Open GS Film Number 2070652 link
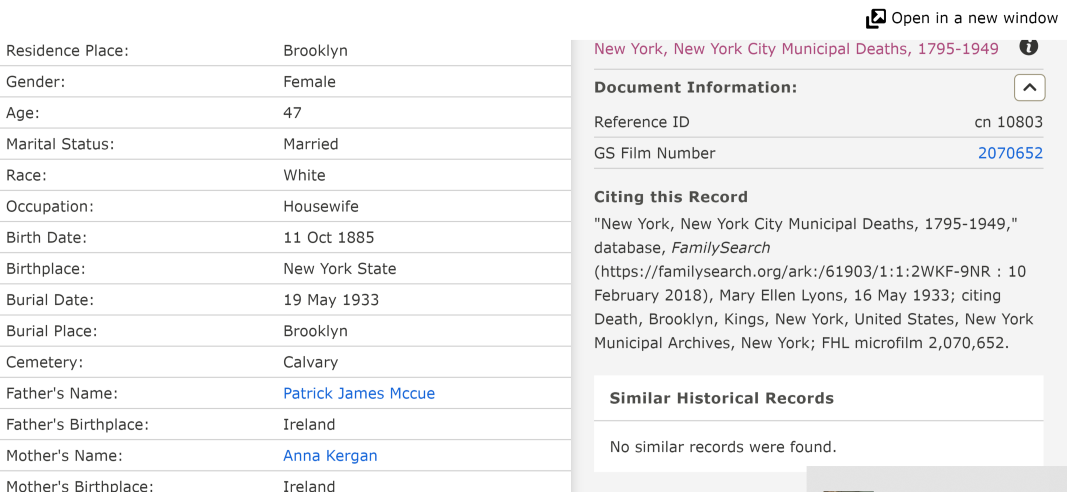Screen dimensions: 1067x492 (1010, 153)
